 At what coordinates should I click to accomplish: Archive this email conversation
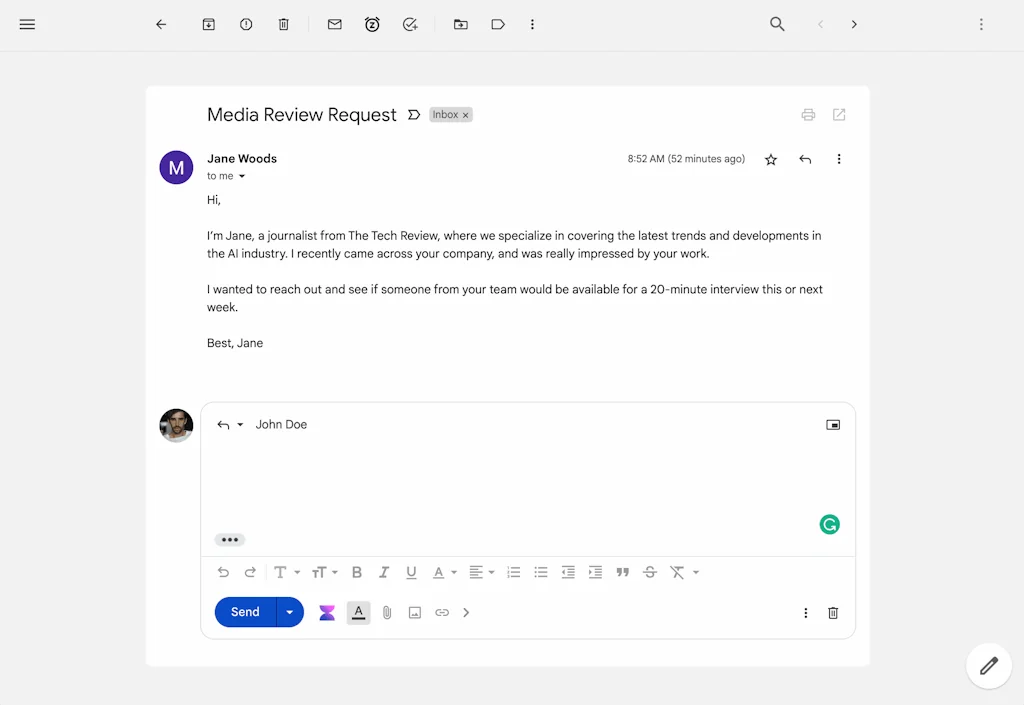pos(208,24)
